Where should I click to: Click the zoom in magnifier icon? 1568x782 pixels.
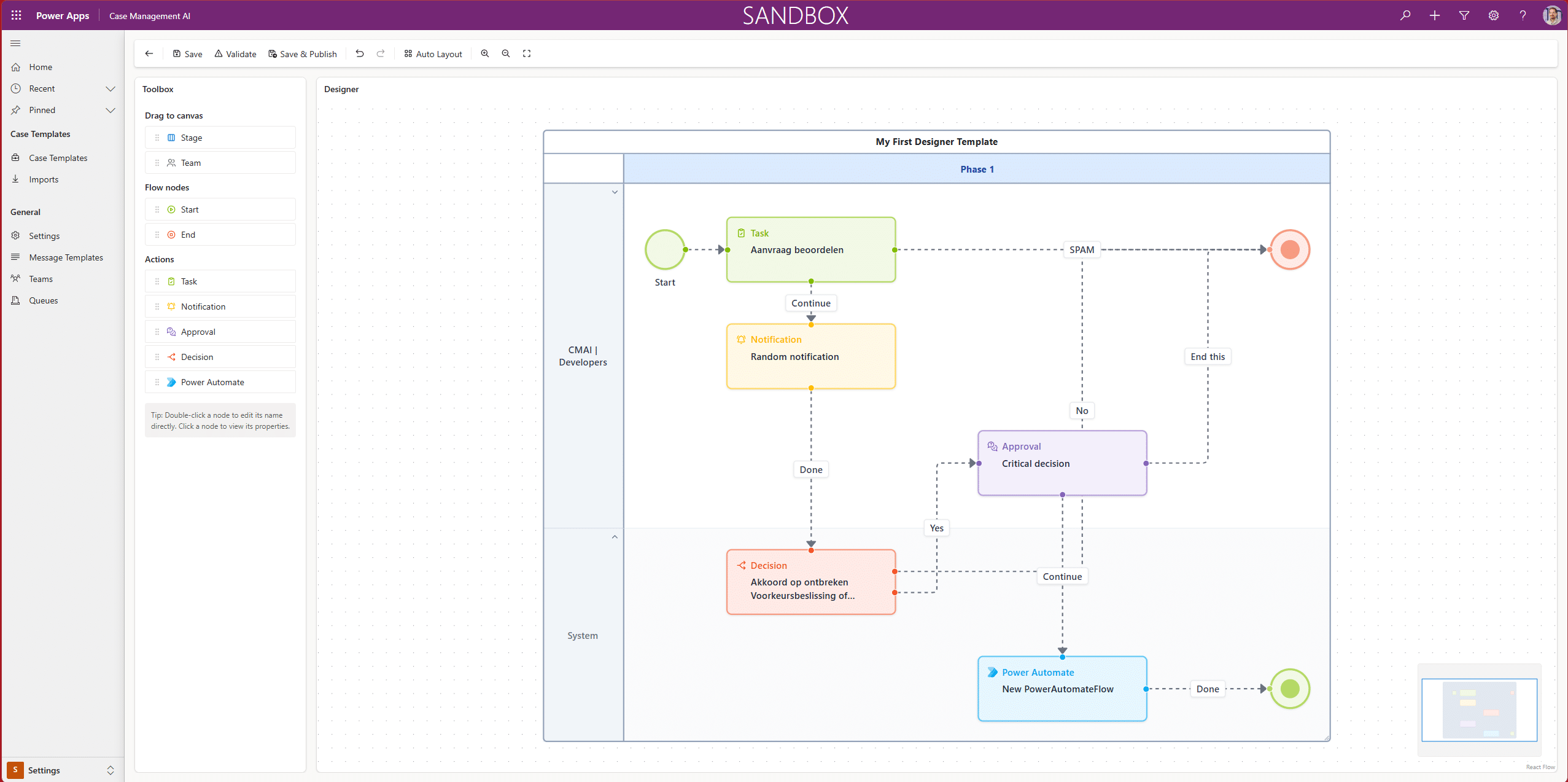pos(485,54)
